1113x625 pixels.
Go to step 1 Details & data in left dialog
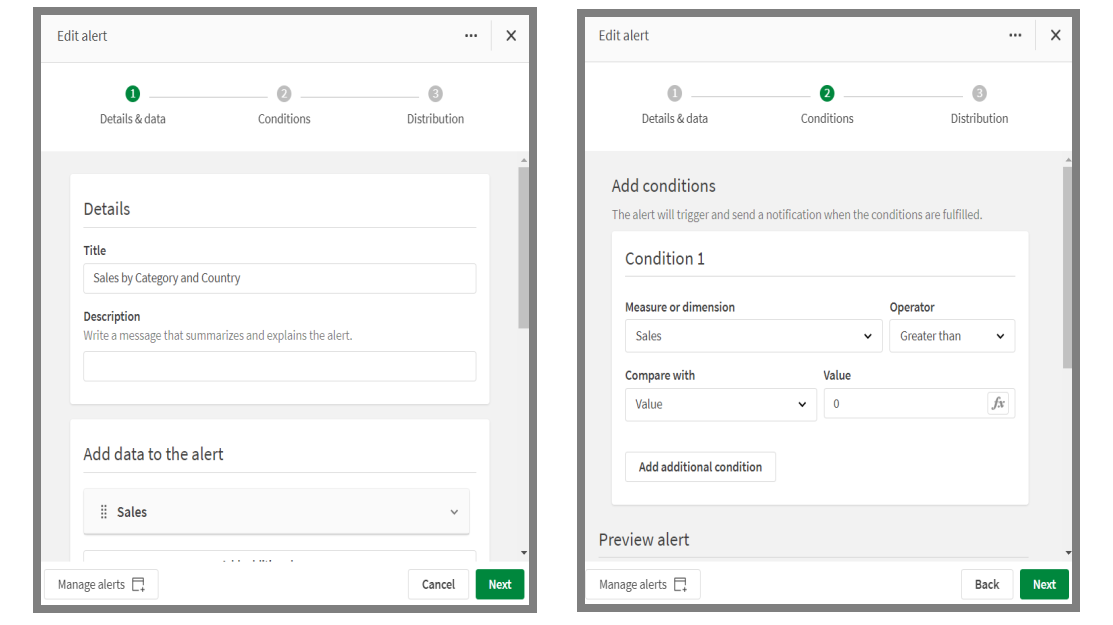tap(133, 105)
